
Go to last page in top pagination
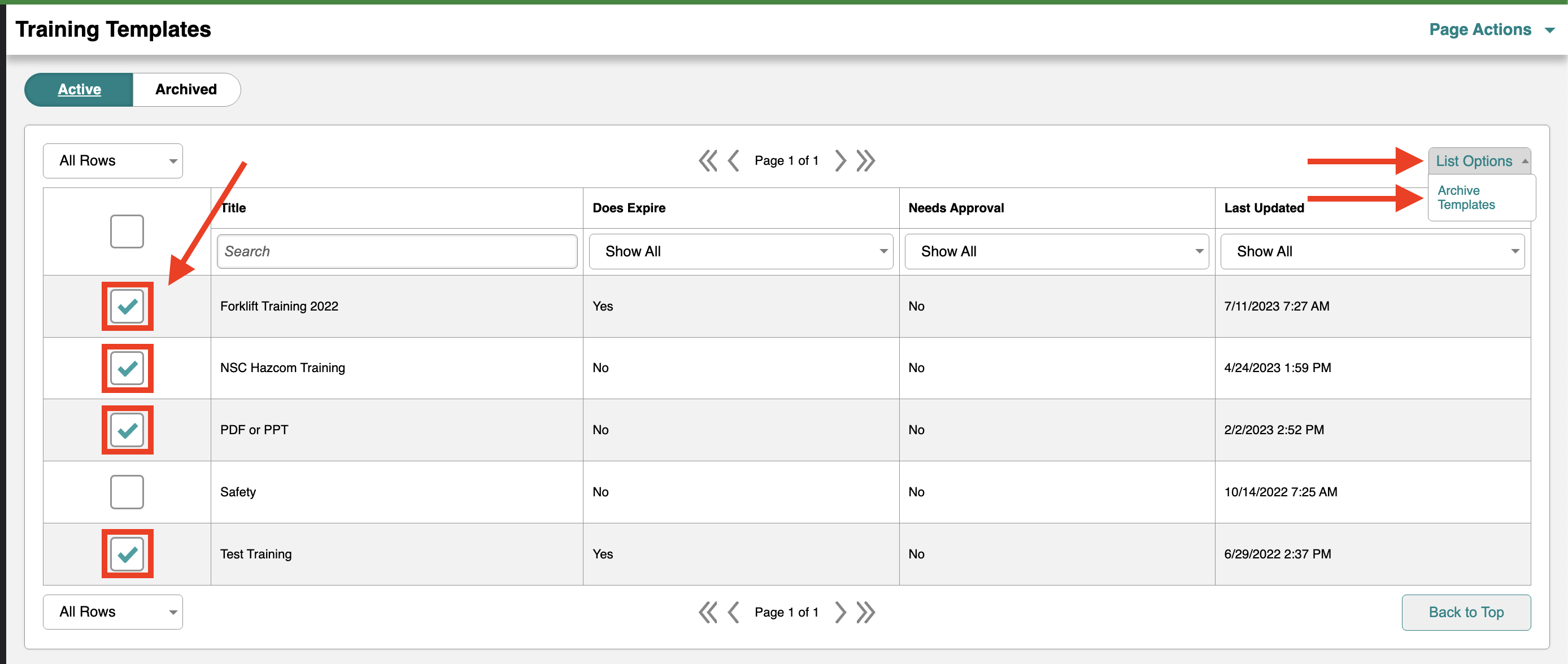[x=865, y=161]
